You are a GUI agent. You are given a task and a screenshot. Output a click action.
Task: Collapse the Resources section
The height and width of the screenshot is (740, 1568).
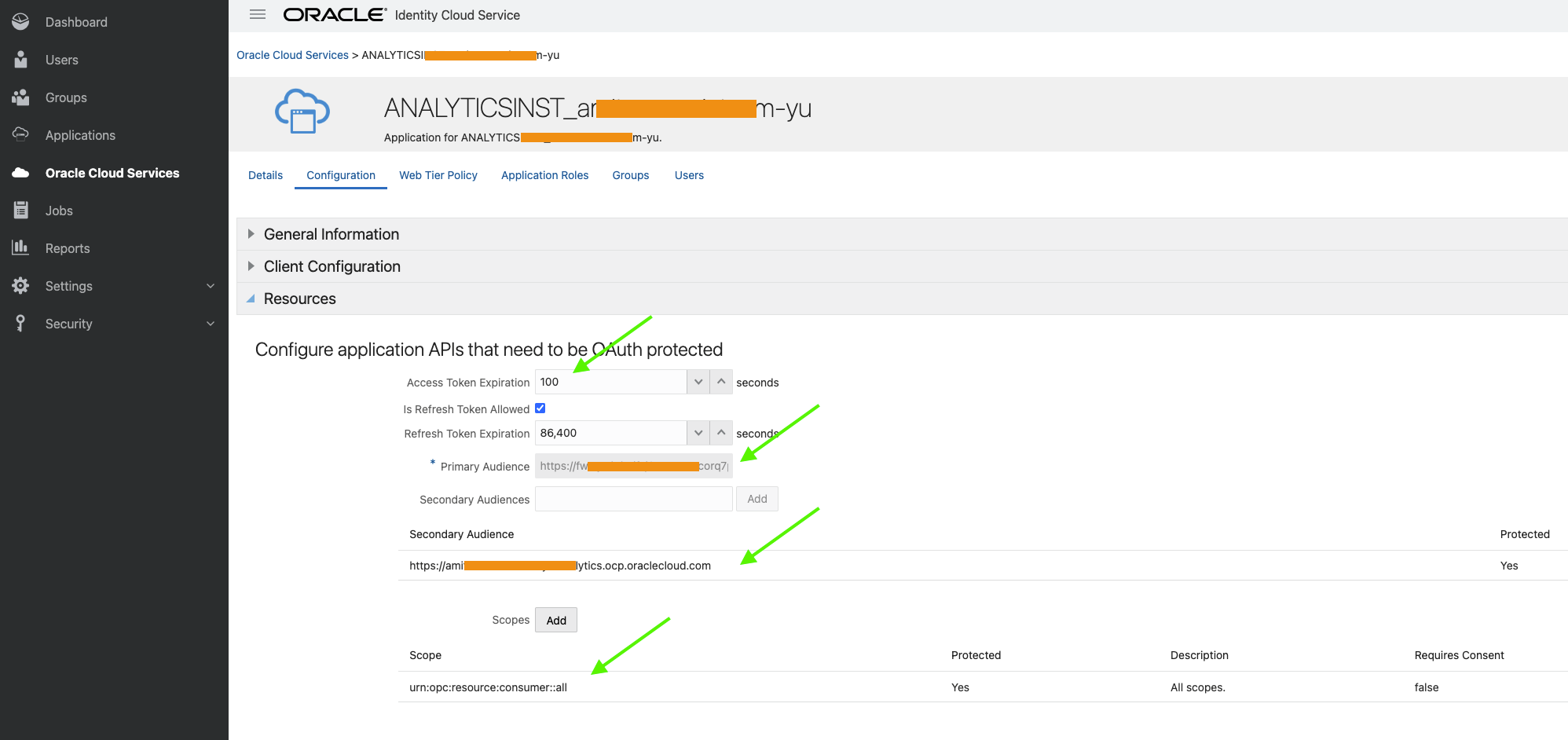coord(251,299)
